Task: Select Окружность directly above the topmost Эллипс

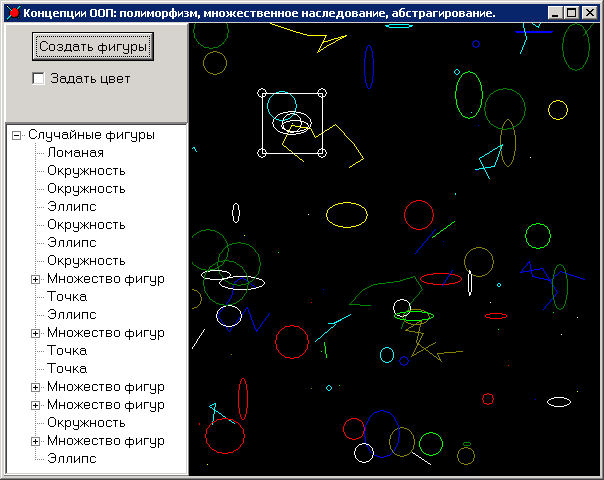Action: (86, 189)
